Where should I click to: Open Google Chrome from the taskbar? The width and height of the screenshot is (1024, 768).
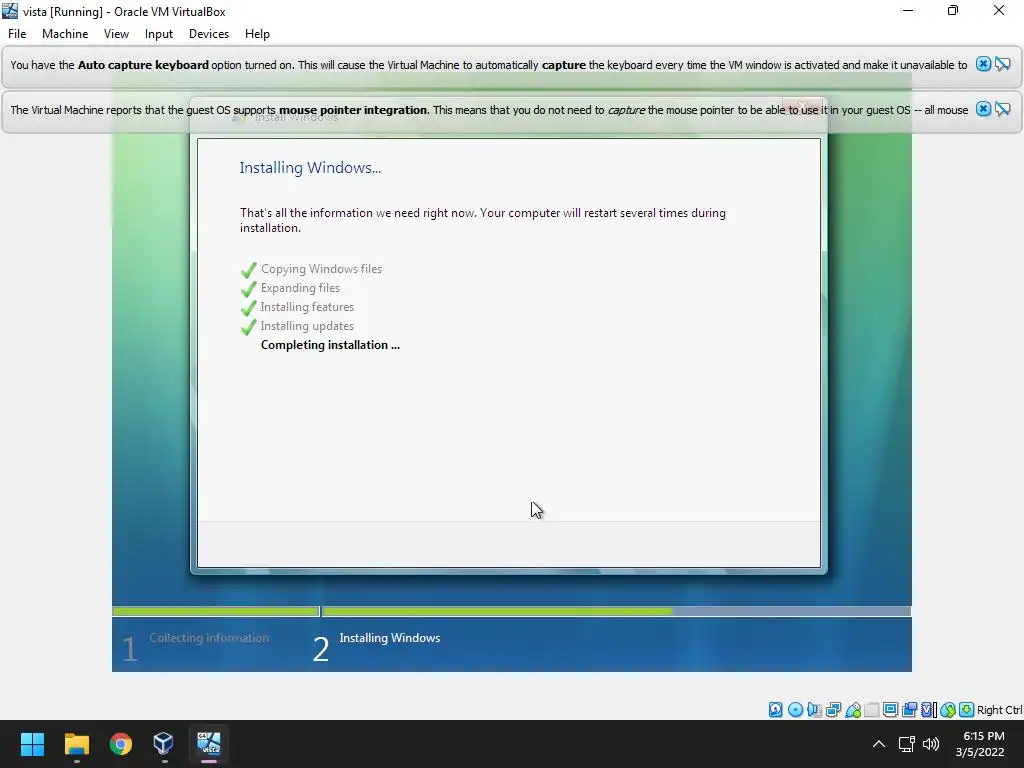(x=121, y=743)
